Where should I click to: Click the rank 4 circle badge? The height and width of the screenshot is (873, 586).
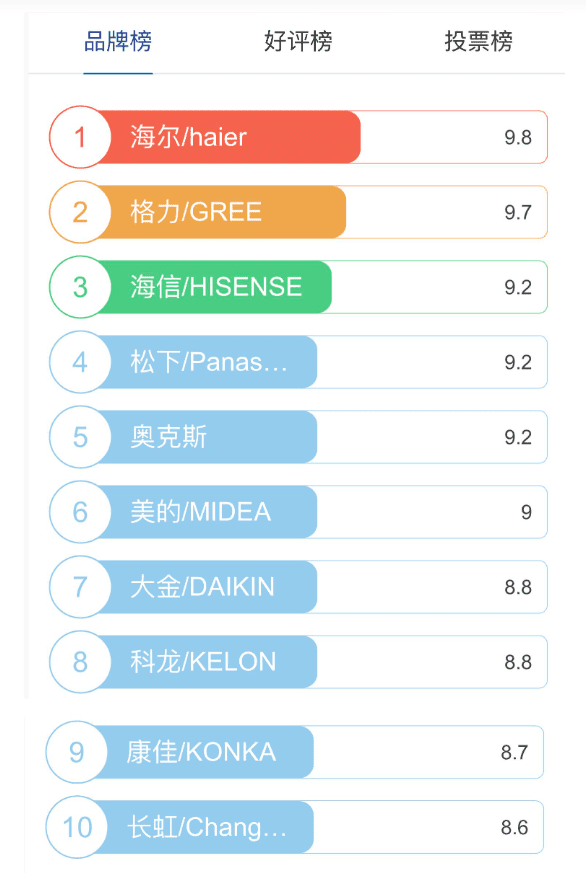(x=80, y=362)
